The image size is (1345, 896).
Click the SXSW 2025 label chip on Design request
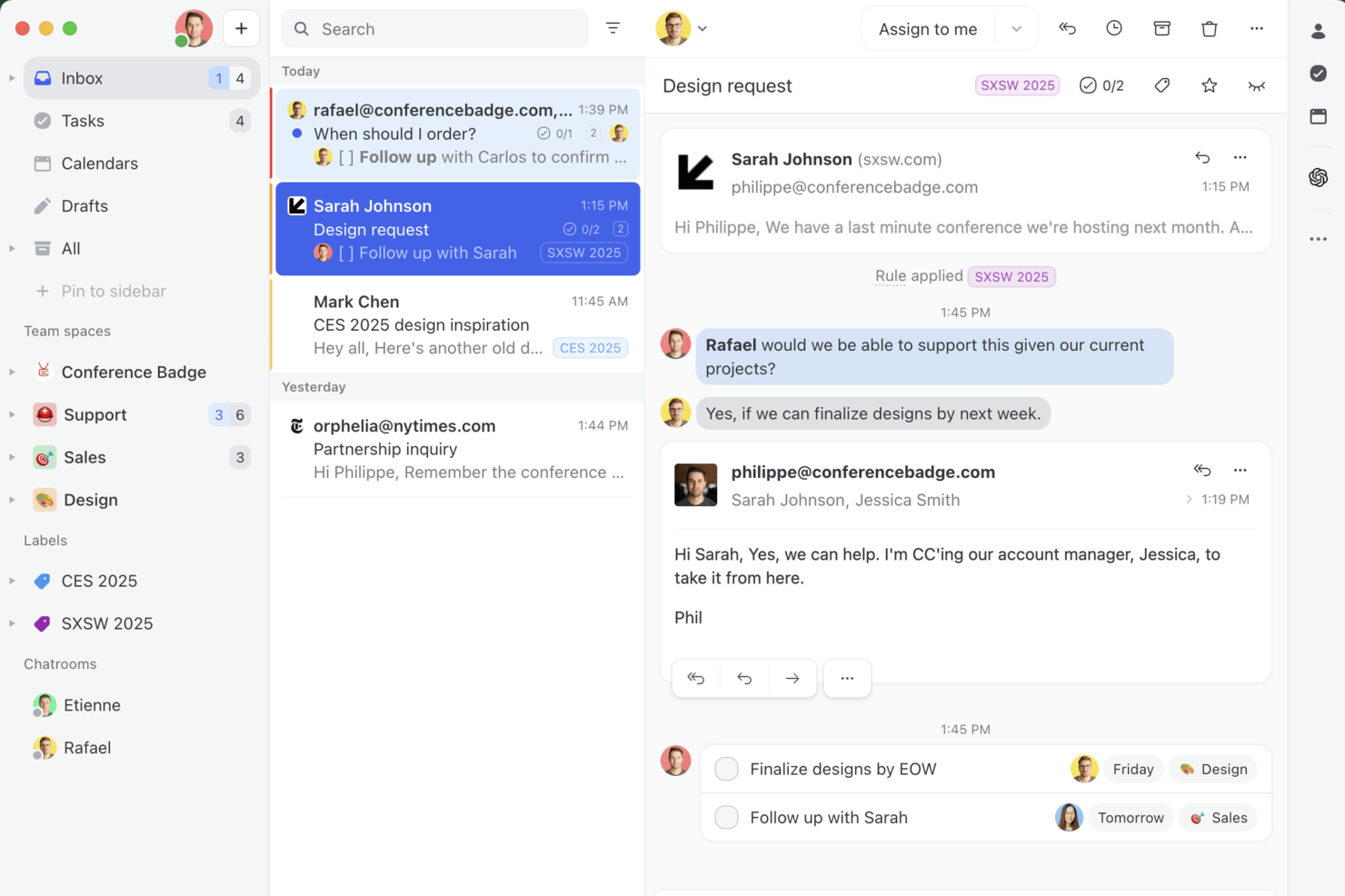point(1017,85)
